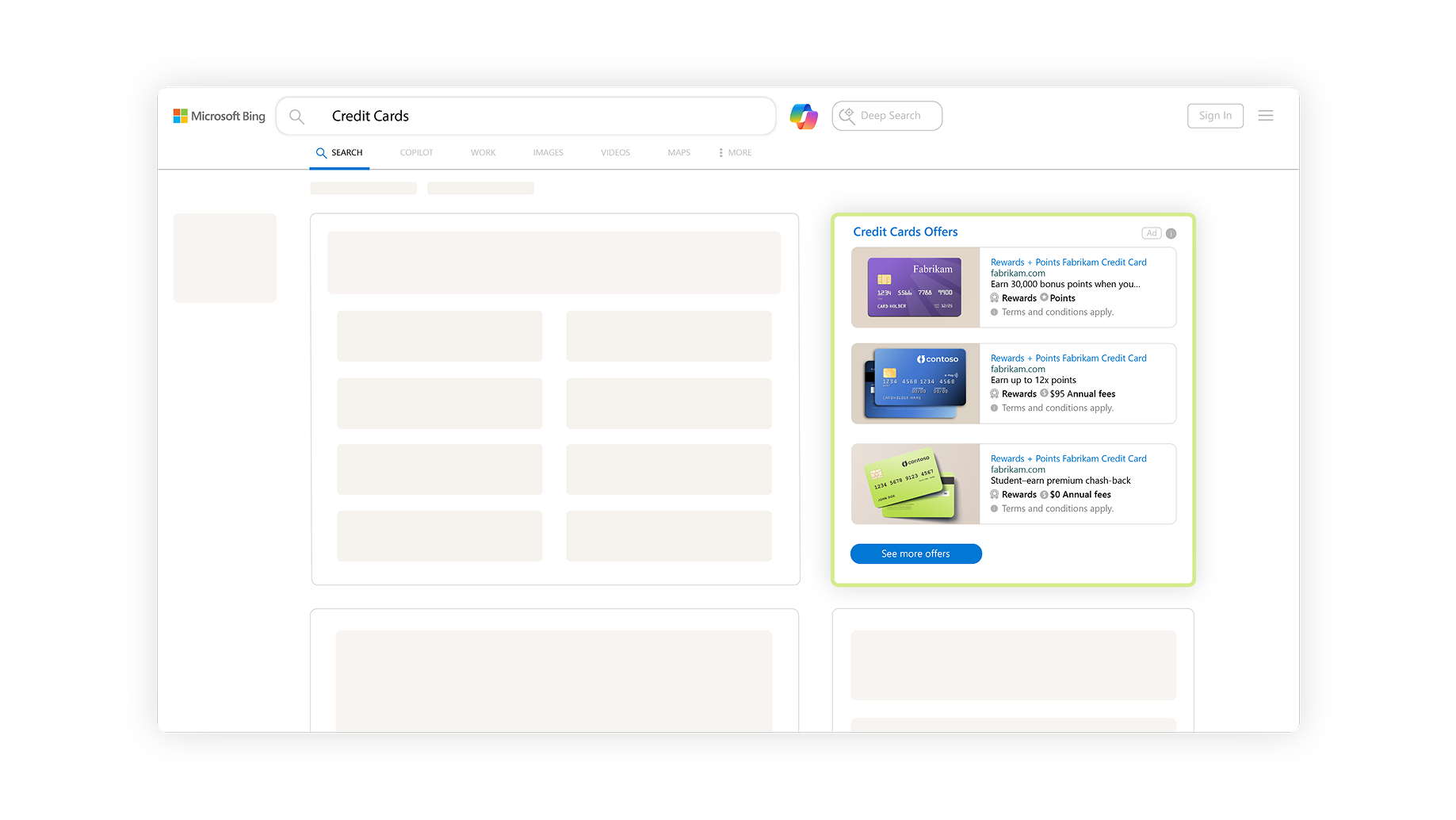The height and width of the screenshot is (820, 1456).
Task: Click the Ad label badge
Action: click(x=1151, y=233)
